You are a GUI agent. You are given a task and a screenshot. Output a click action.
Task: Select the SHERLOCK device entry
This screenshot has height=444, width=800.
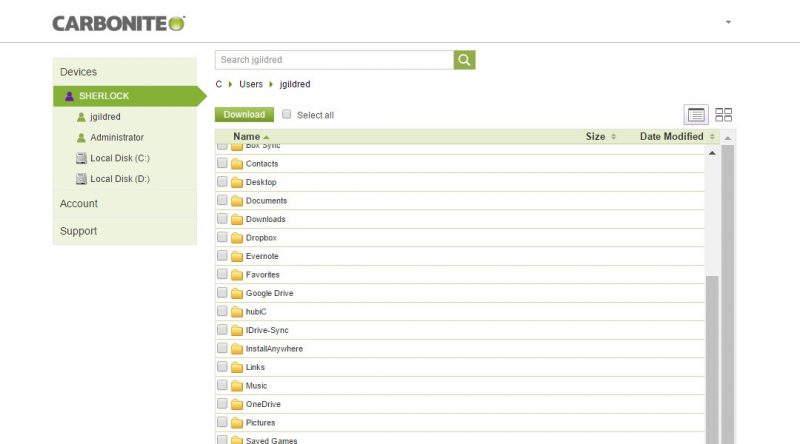tap(124, 96)
